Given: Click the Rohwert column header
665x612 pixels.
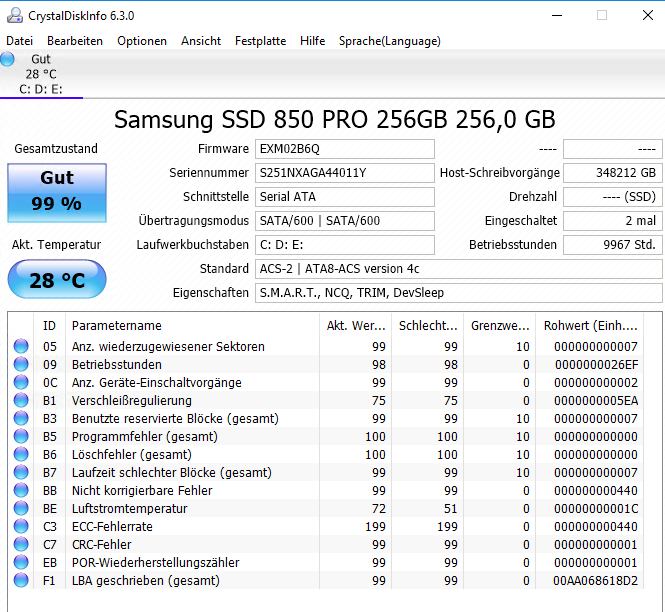Looking at the screenshot, I should coord(590,325).
